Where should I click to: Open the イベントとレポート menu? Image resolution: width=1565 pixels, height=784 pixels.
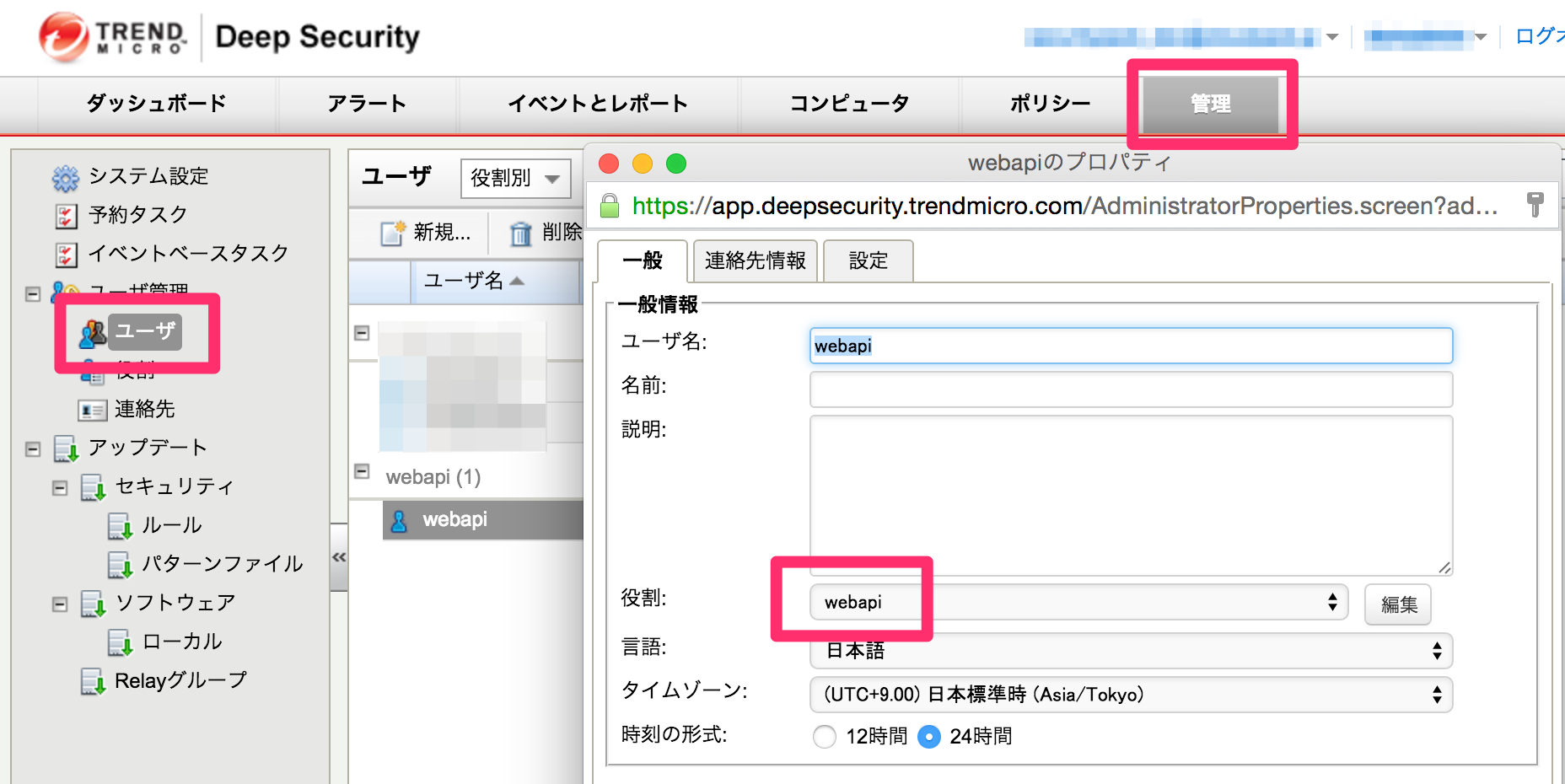598,105
